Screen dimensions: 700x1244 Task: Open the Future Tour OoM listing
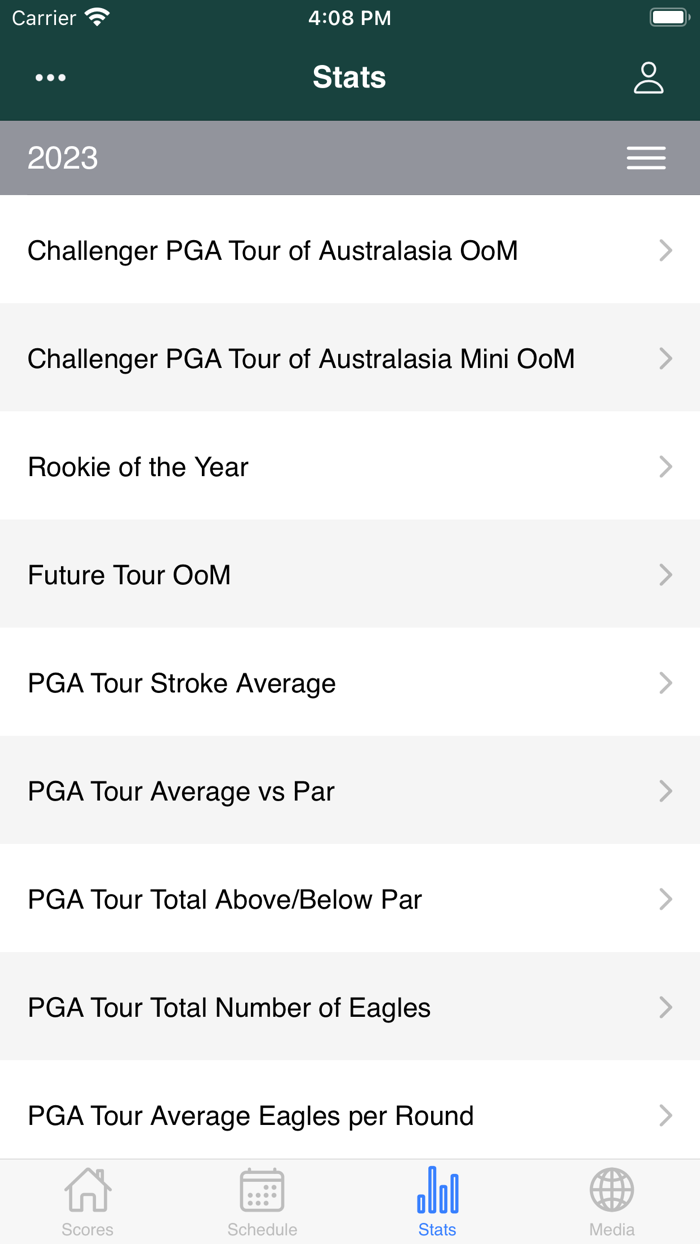click(350, 575)
